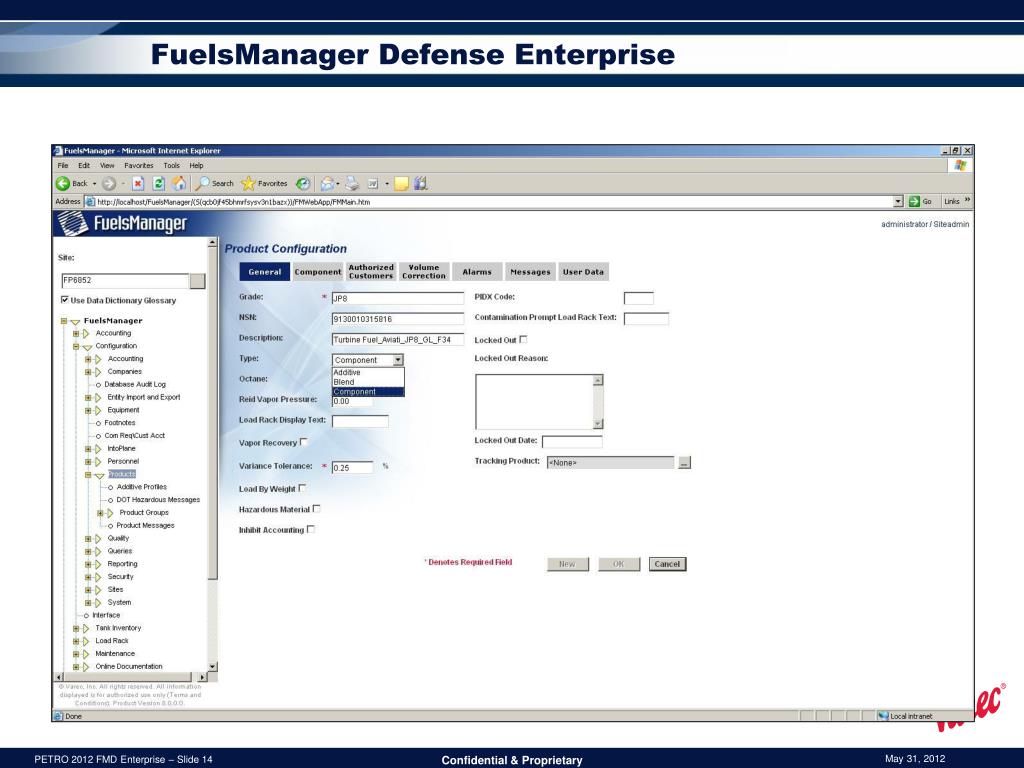Image resolution: width=1024 pixels, height=768 pixels.
Task: Open the Messages tab
Action: tap(530, 272)
